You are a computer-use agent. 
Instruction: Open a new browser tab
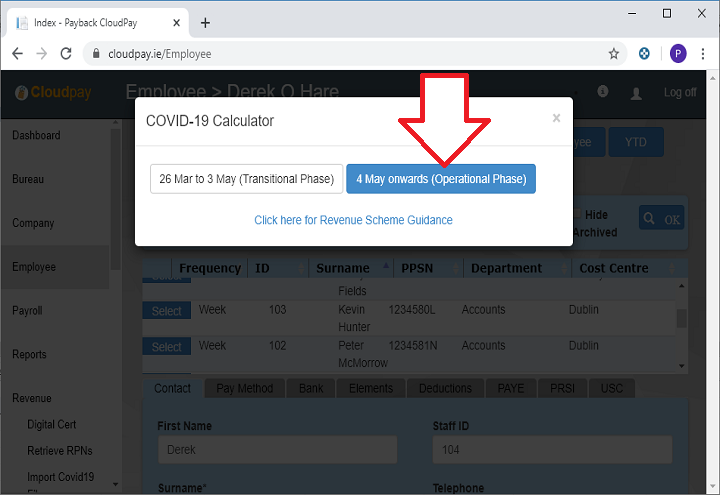[206, 22]
